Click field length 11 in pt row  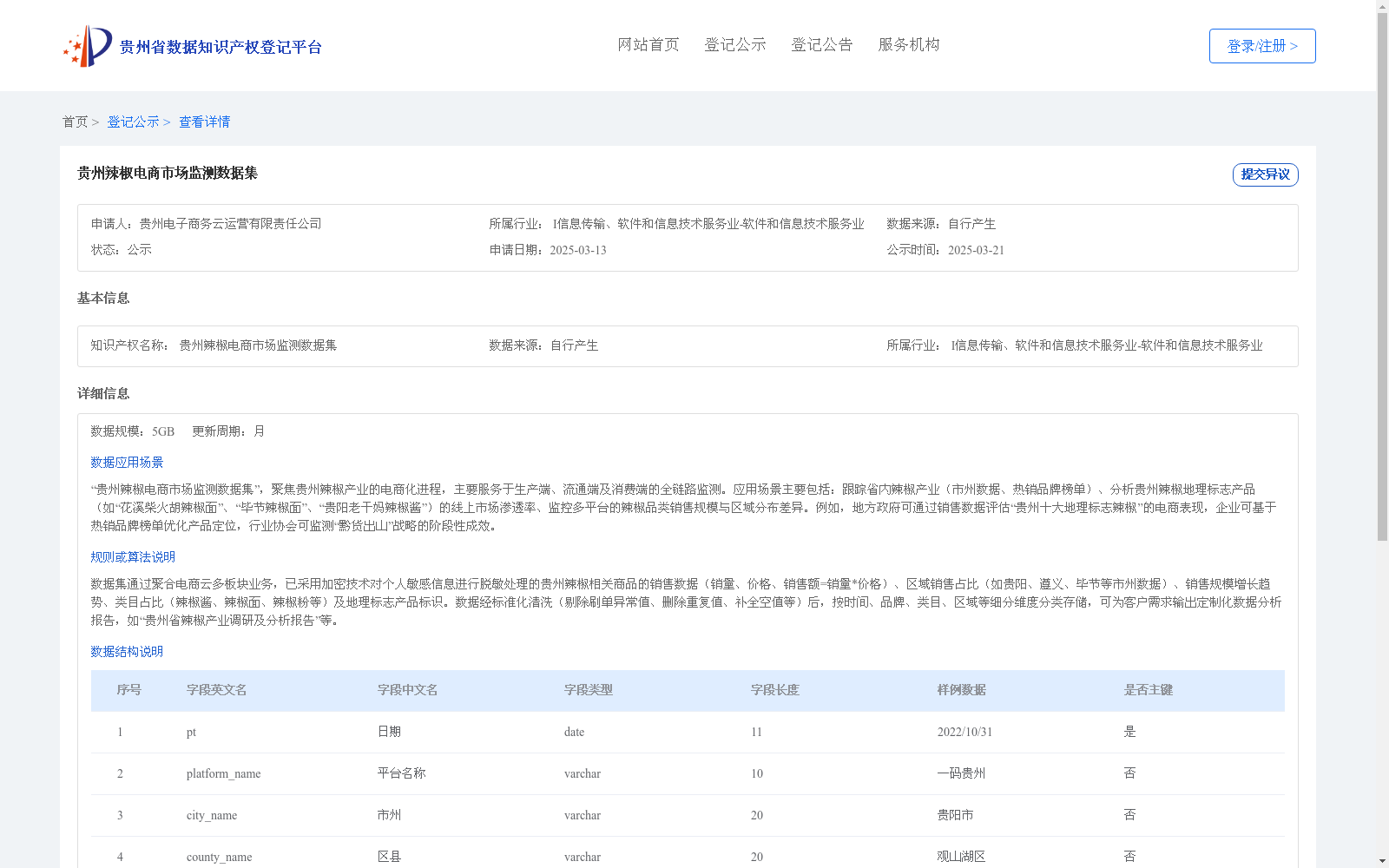point(757,732)
